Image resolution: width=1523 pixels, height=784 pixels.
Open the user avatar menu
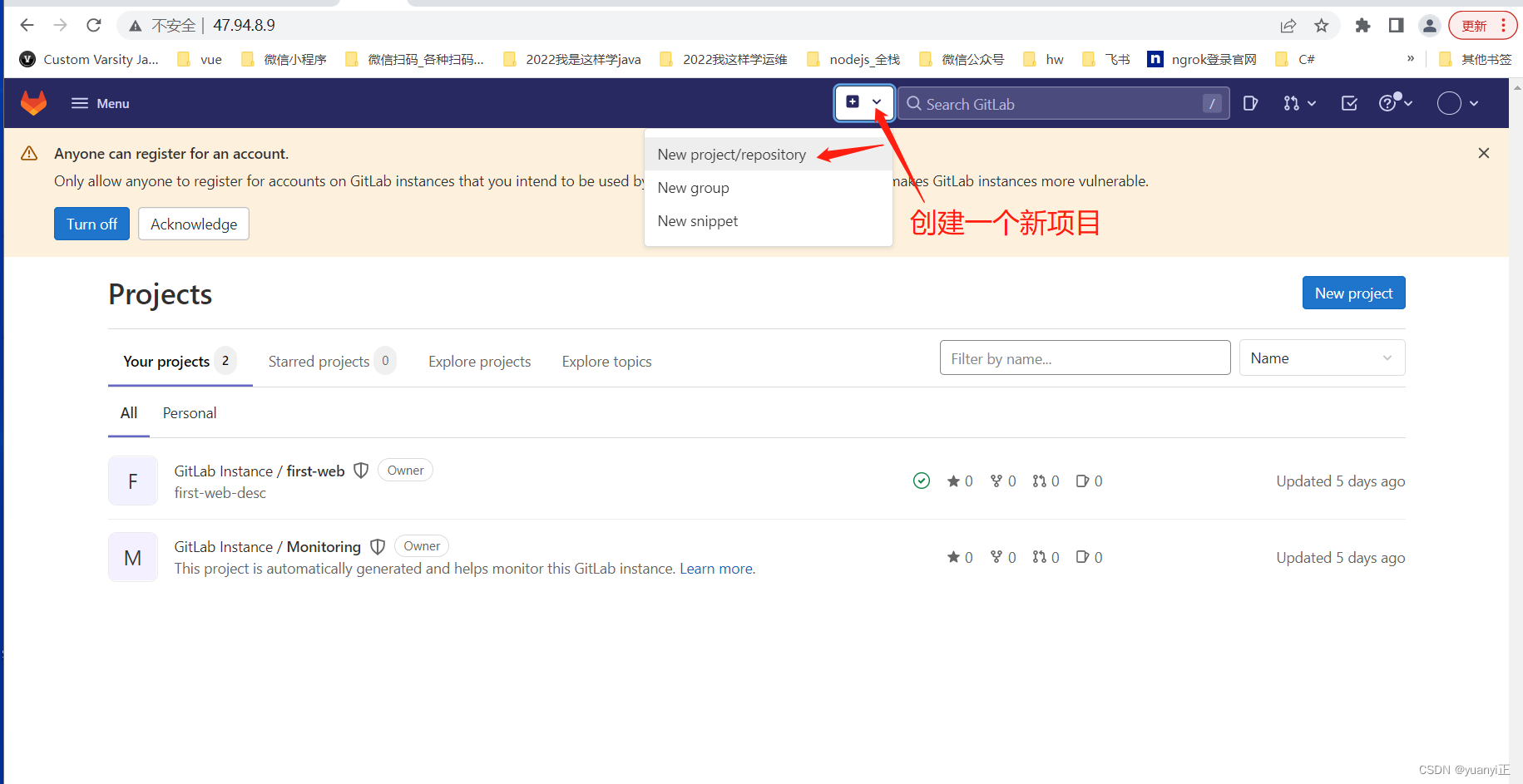point(1457,103)
